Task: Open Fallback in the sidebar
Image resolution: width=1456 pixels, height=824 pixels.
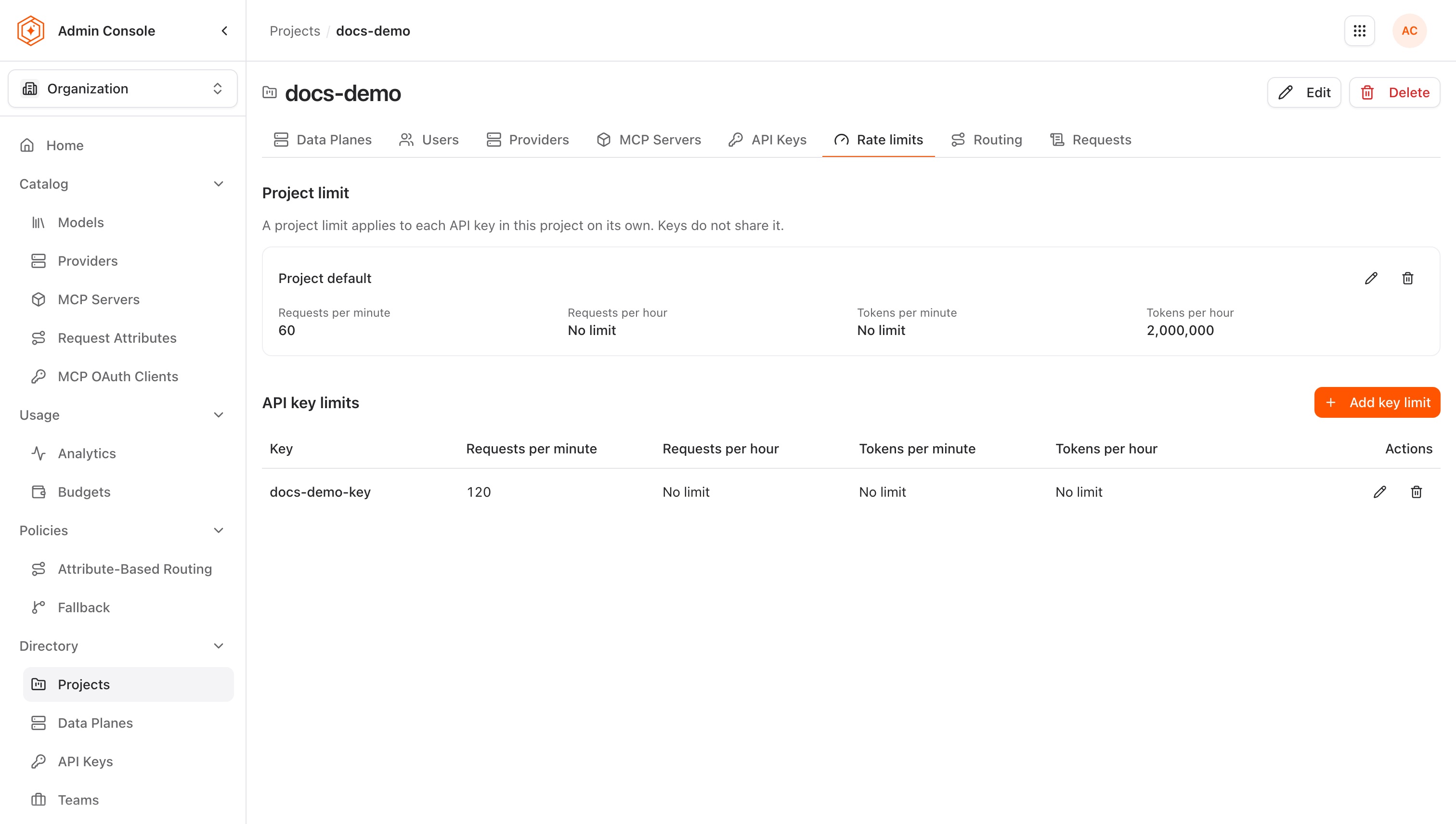Action: [128, 607]
